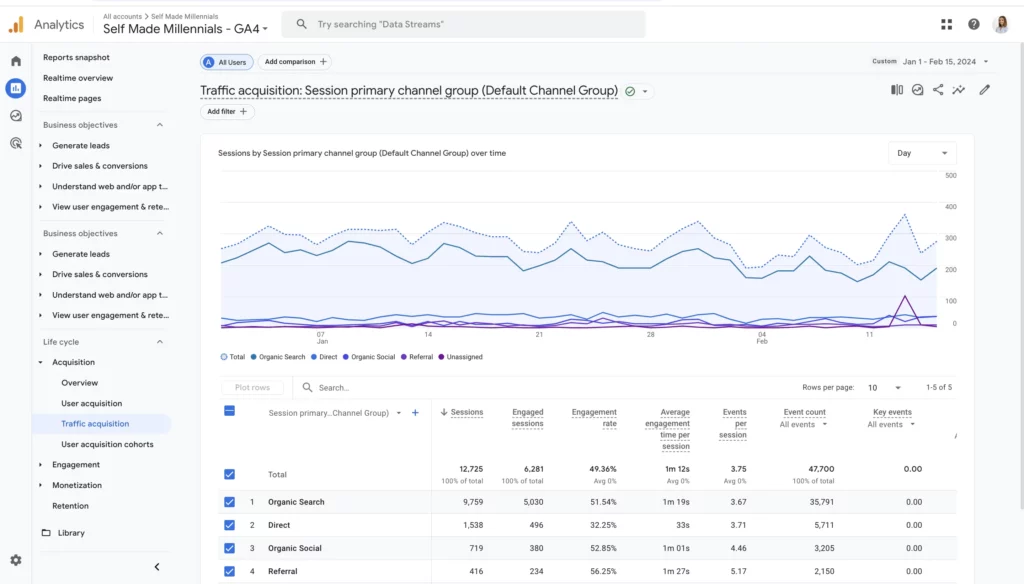Open the Reports snapshot page
Image resolution: width=1024 pixels, height=584 pixels.
click(x=77, y=57)
